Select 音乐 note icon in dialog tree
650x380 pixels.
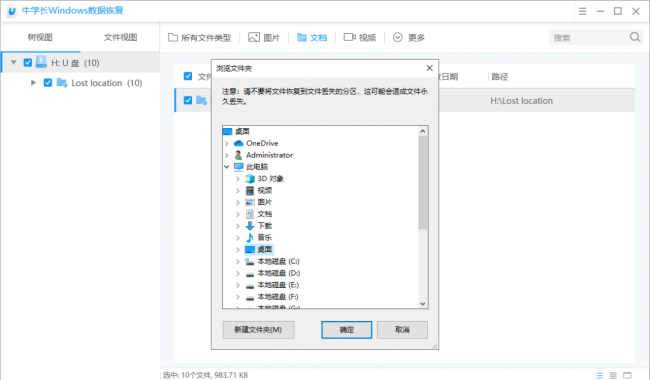250,237
